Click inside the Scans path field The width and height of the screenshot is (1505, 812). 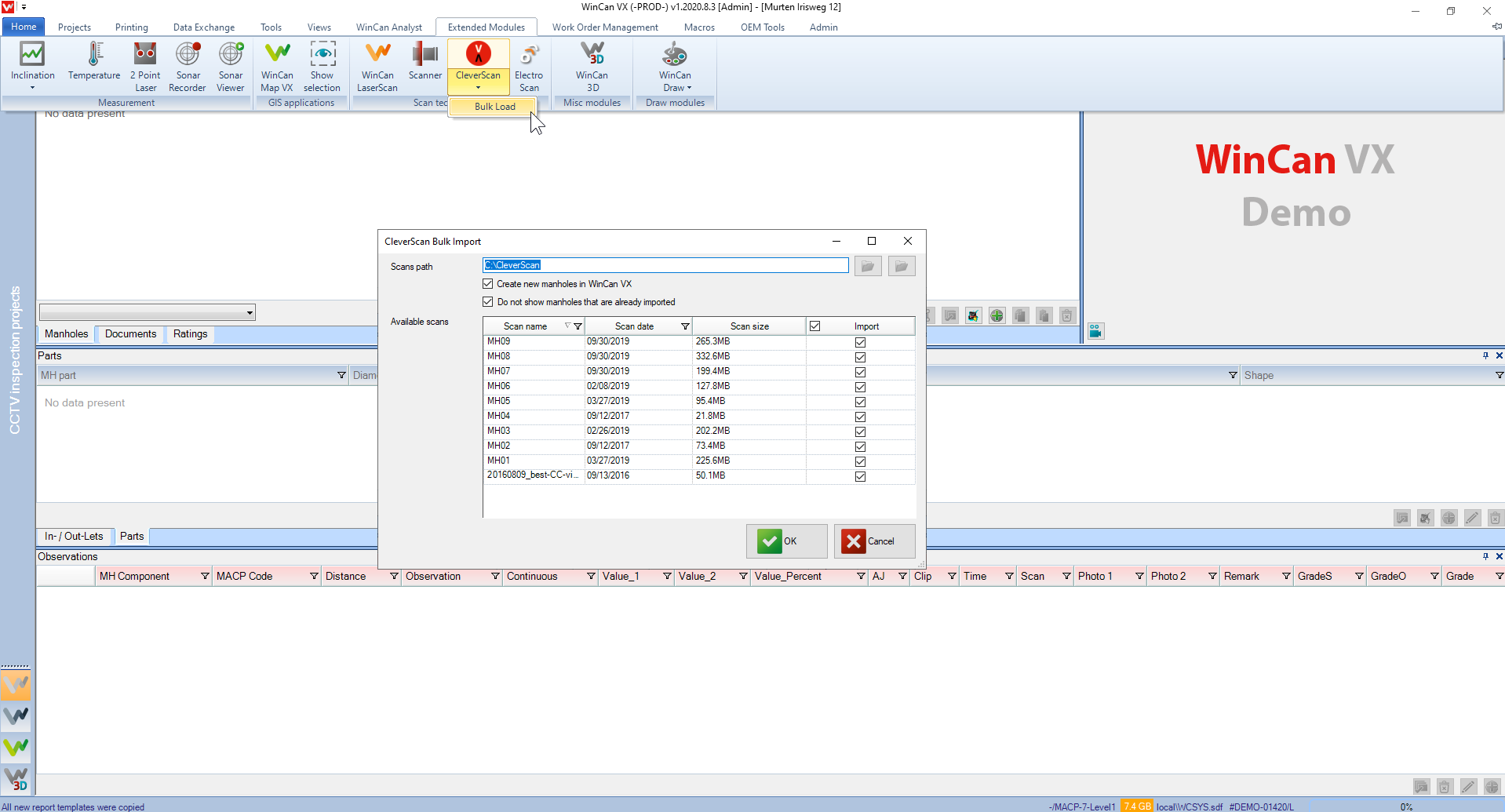665,265
